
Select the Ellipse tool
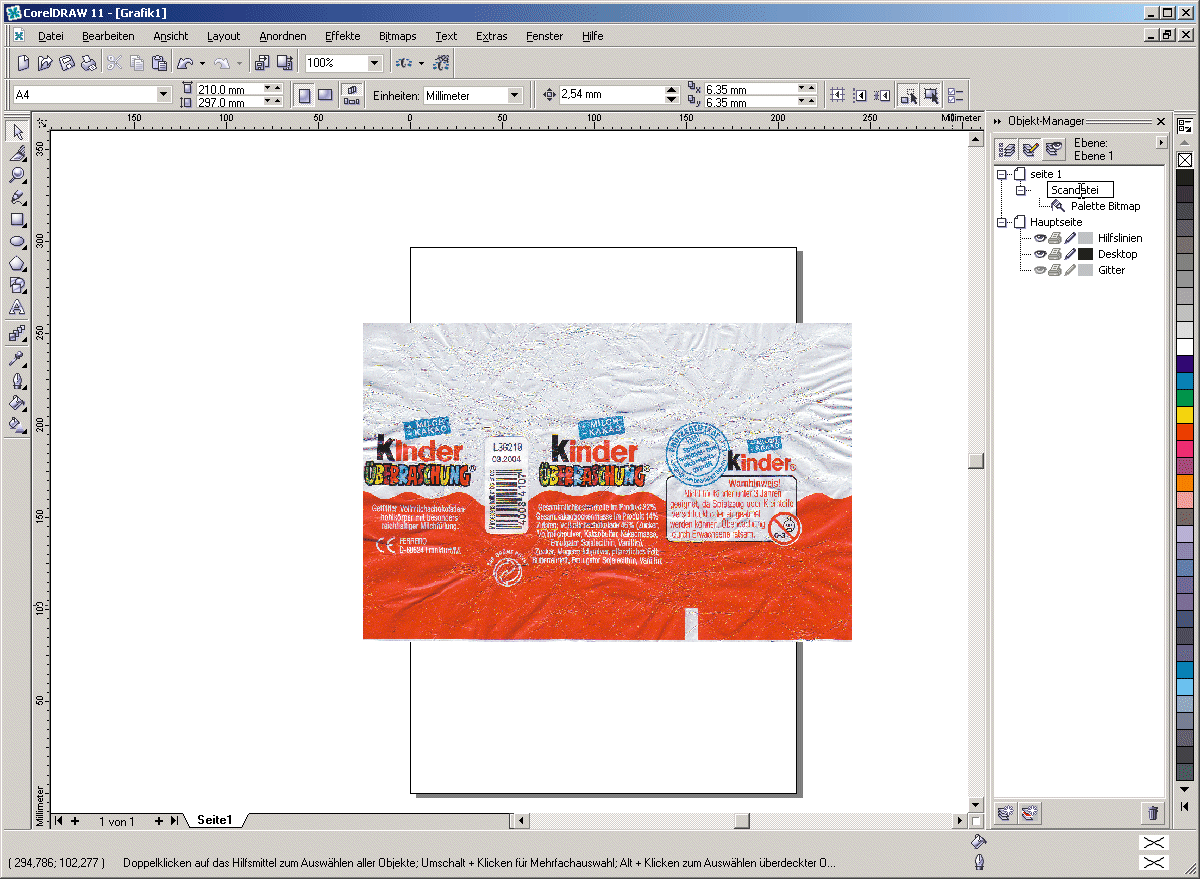click(x=17, y=241)
